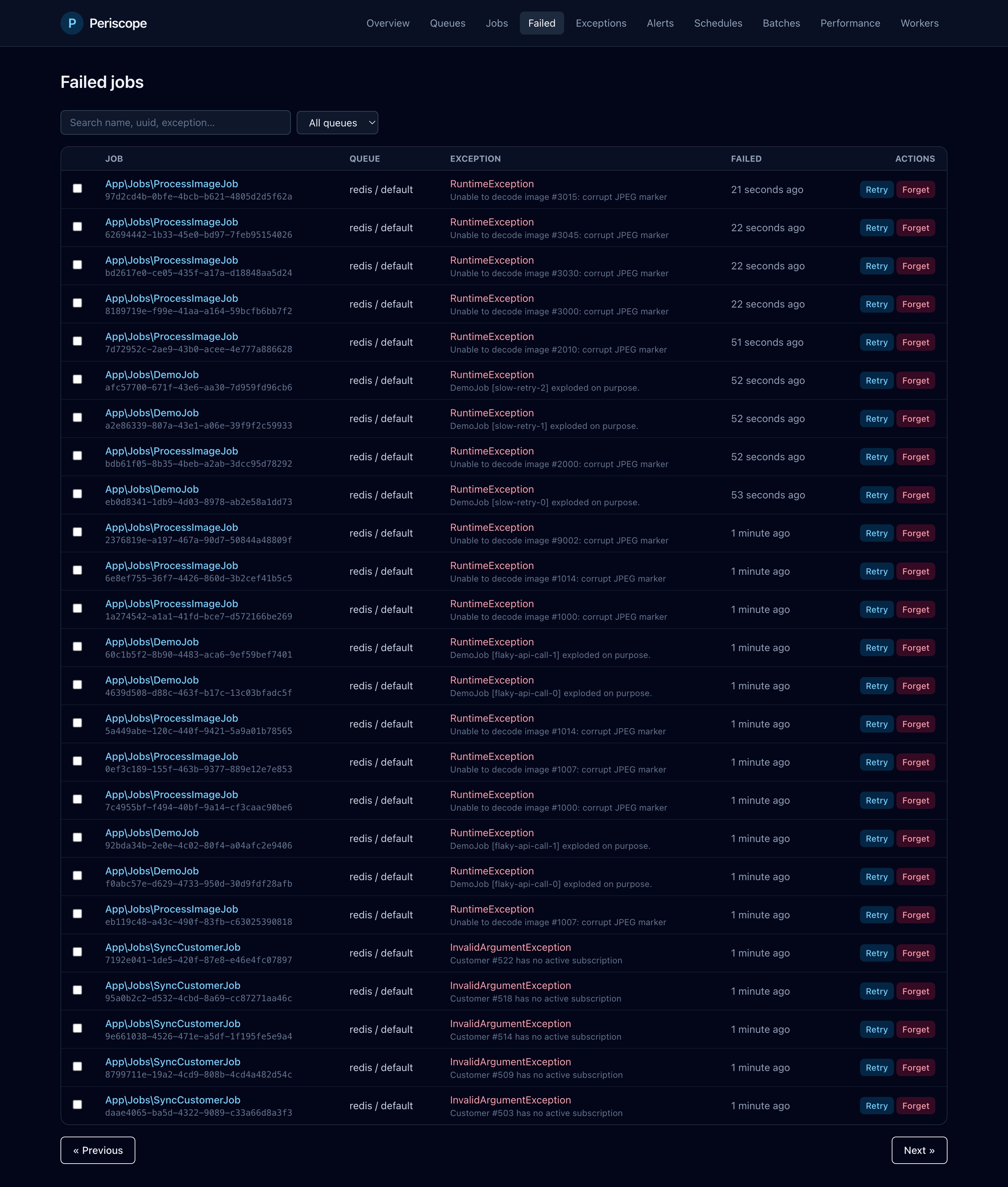
Task: Click "51 seconds ago" failed time
Action: (767, 342)
